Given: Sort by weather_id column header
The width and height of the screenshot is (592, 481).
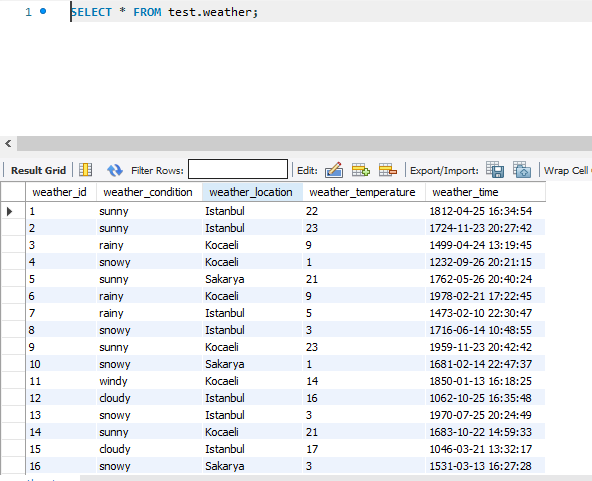Looking at the screenshot, I should click(x=61, y=192).
